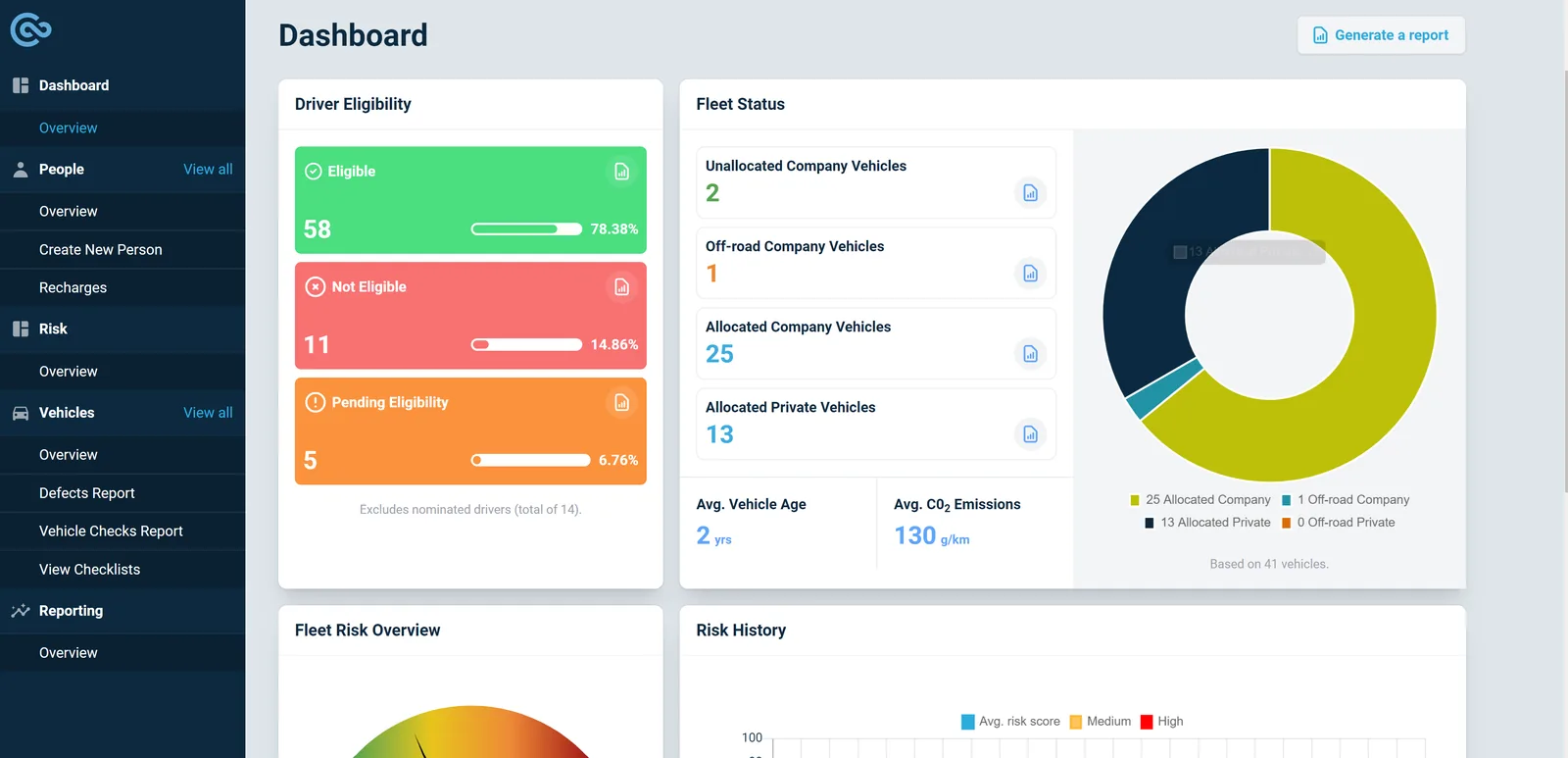The width and height of the screenshot is (1568, 758).
Task: Open report for Allocated Company Vehicles
Action: (1030, 354)
